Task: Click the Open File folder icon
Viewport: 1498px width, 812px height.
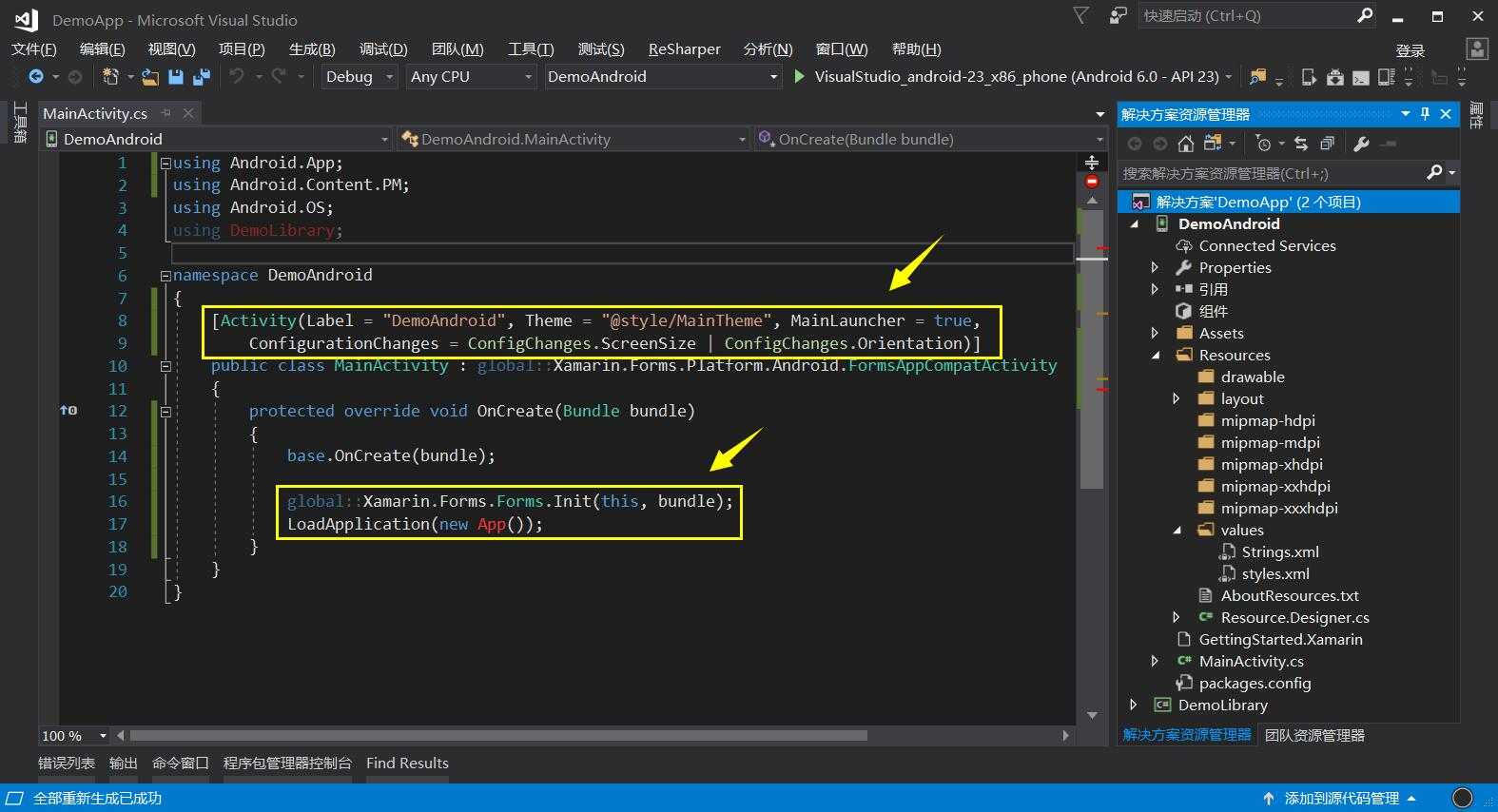Action: click(x=150, y=77)
